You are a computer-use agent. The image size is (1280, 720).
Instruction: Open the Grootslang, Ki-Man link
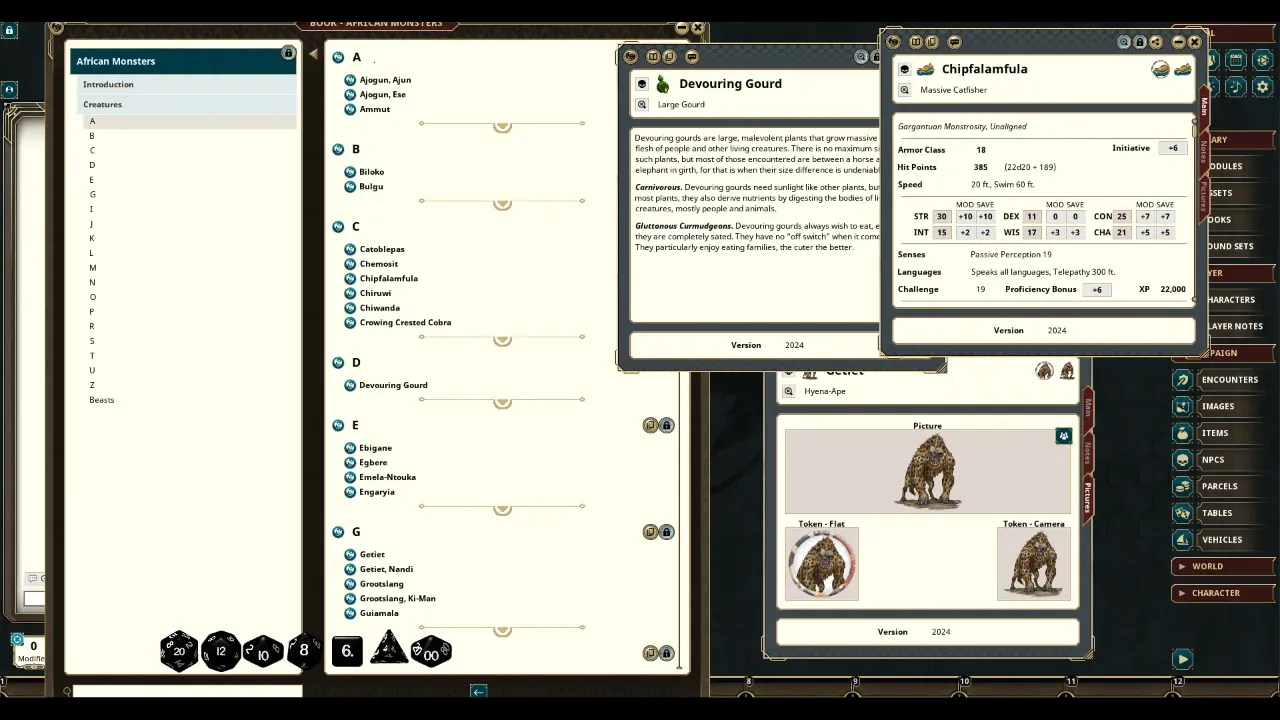397,598
